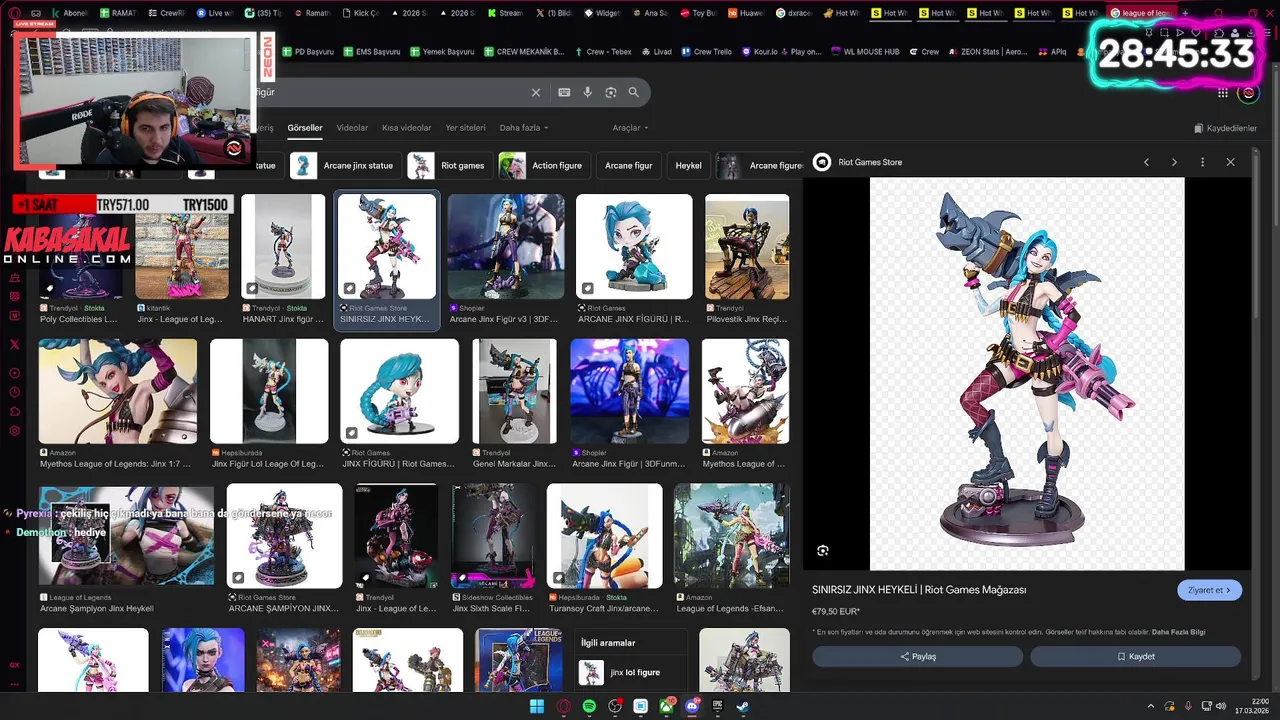1280x720 pixels.
Task: Open Steam from the taskbar
Action: click(743, 706)
